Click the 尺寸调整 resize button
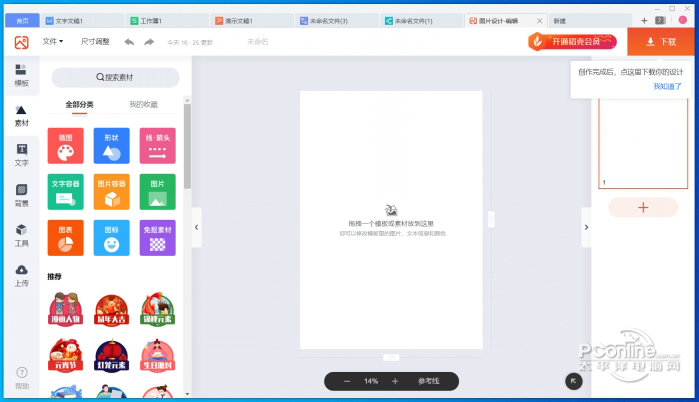Image resolution: width=699 pixels, height=402 pixels. pos(95,41)
